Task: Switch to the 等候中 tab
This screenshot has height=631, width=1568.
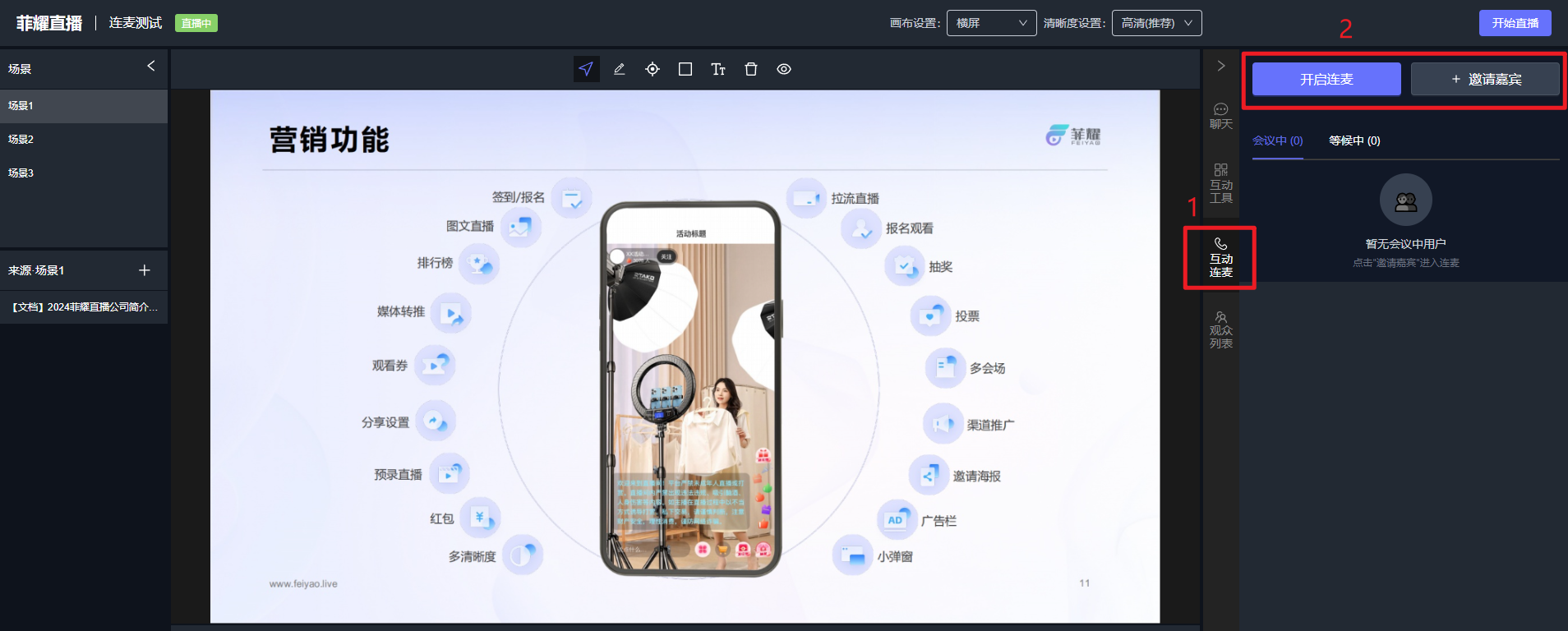Action: 1354,140
